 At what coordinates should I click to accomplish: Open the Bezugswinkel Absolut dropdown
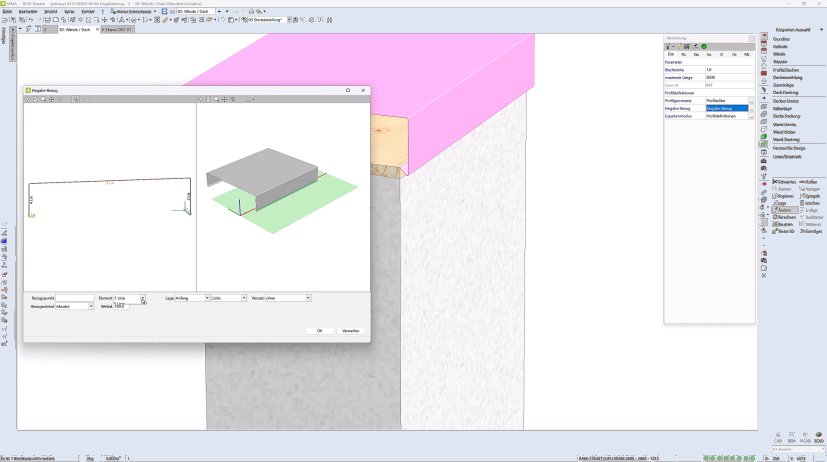[x=96, y=307]
